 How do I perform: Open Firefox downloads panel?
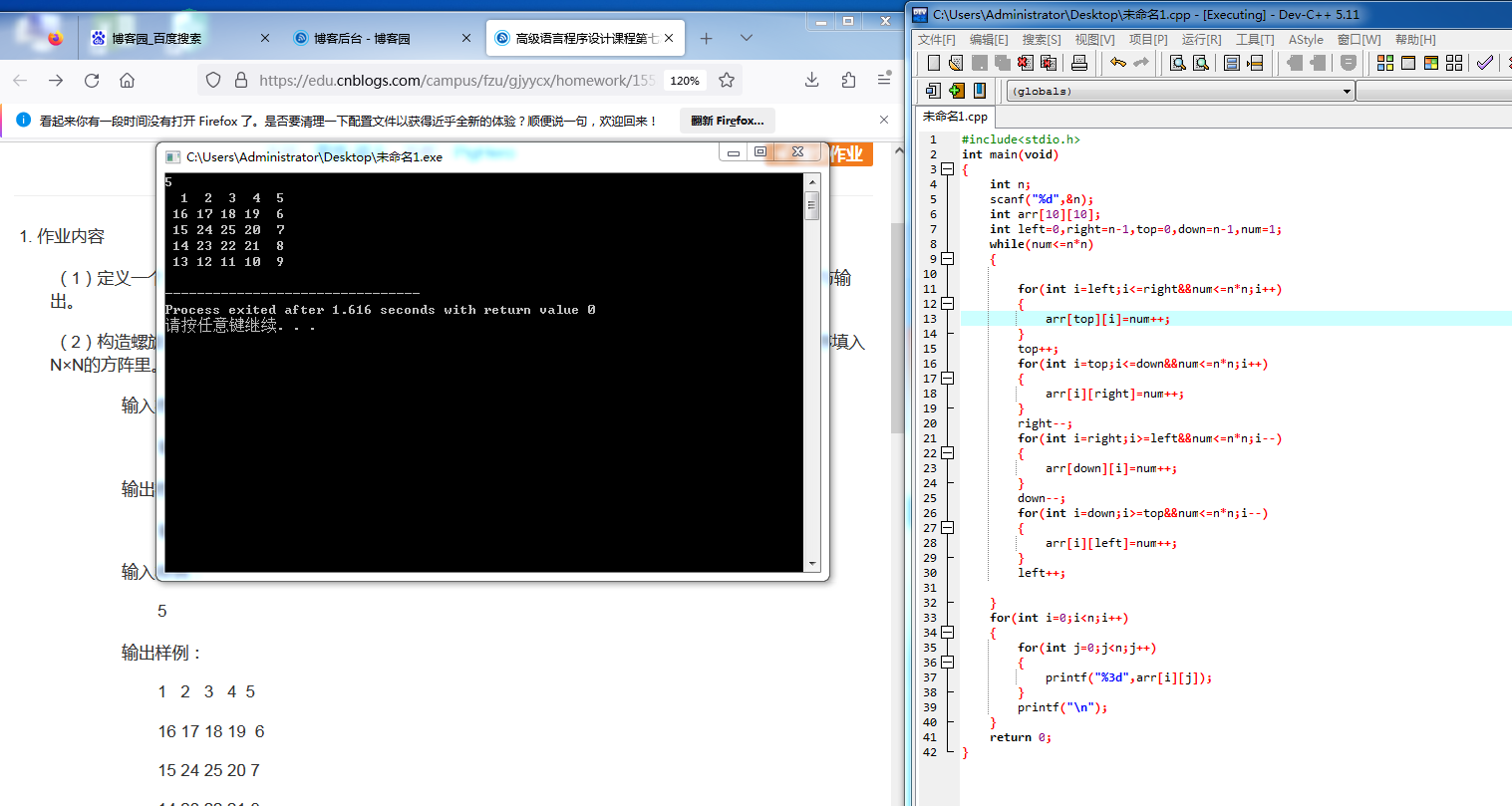click(x=812, y=80)
